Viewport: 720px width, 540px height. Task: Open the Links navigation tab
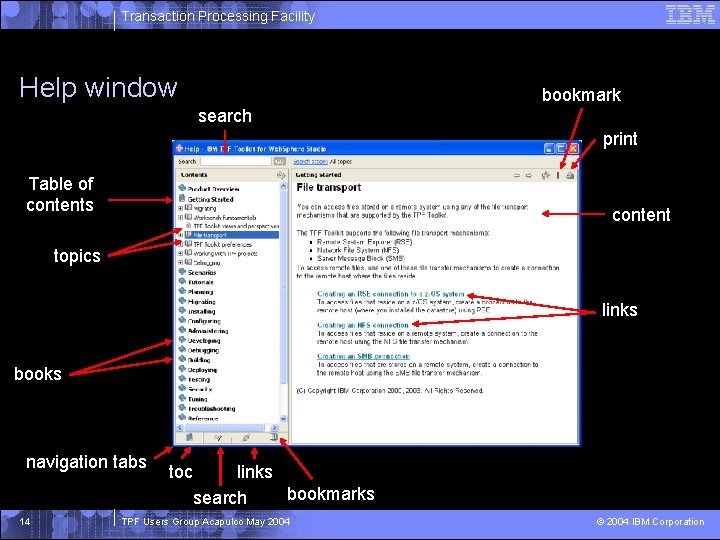[246, 438]
